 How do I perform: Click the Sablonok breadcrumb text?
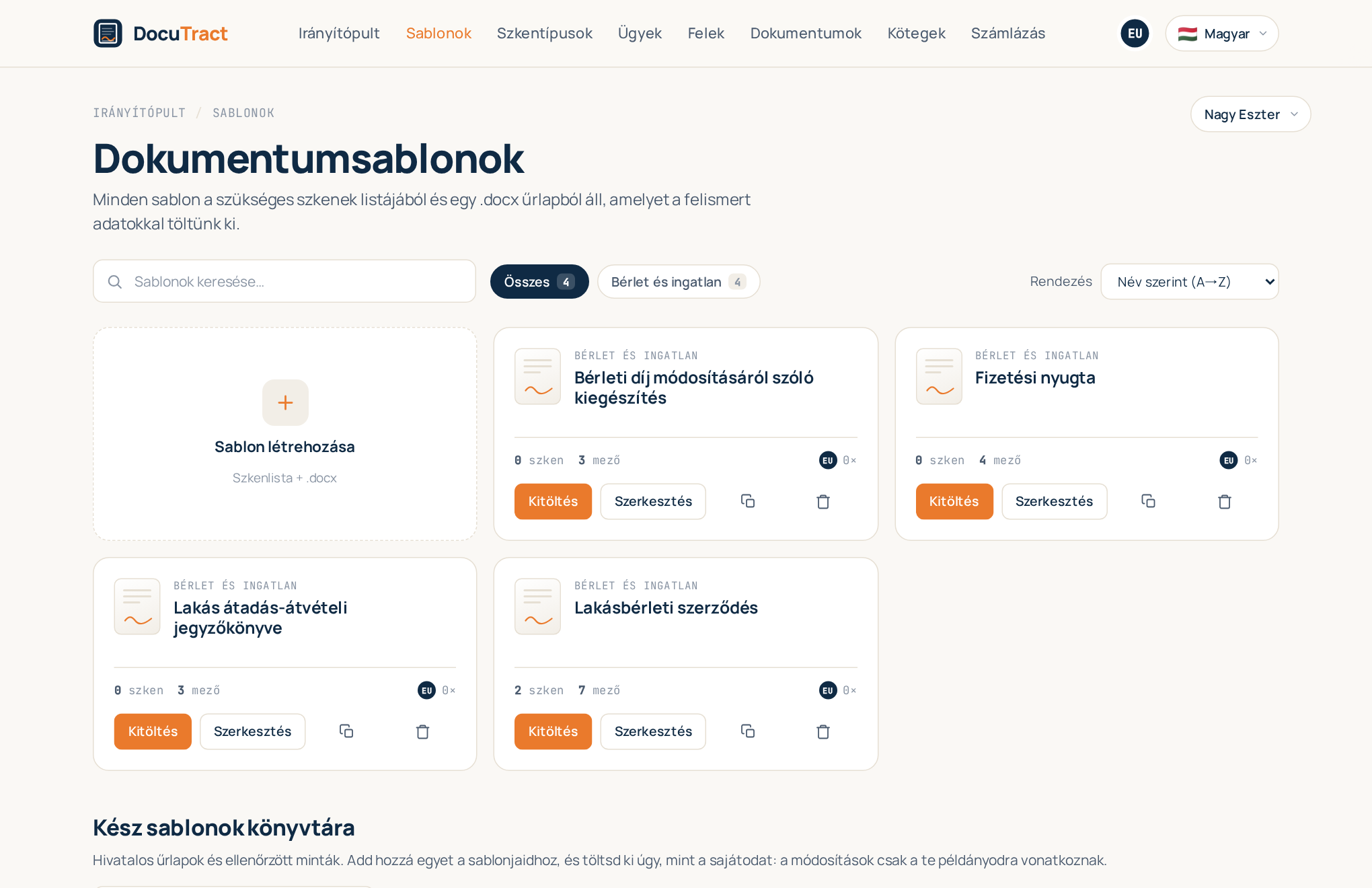point(243,113)
